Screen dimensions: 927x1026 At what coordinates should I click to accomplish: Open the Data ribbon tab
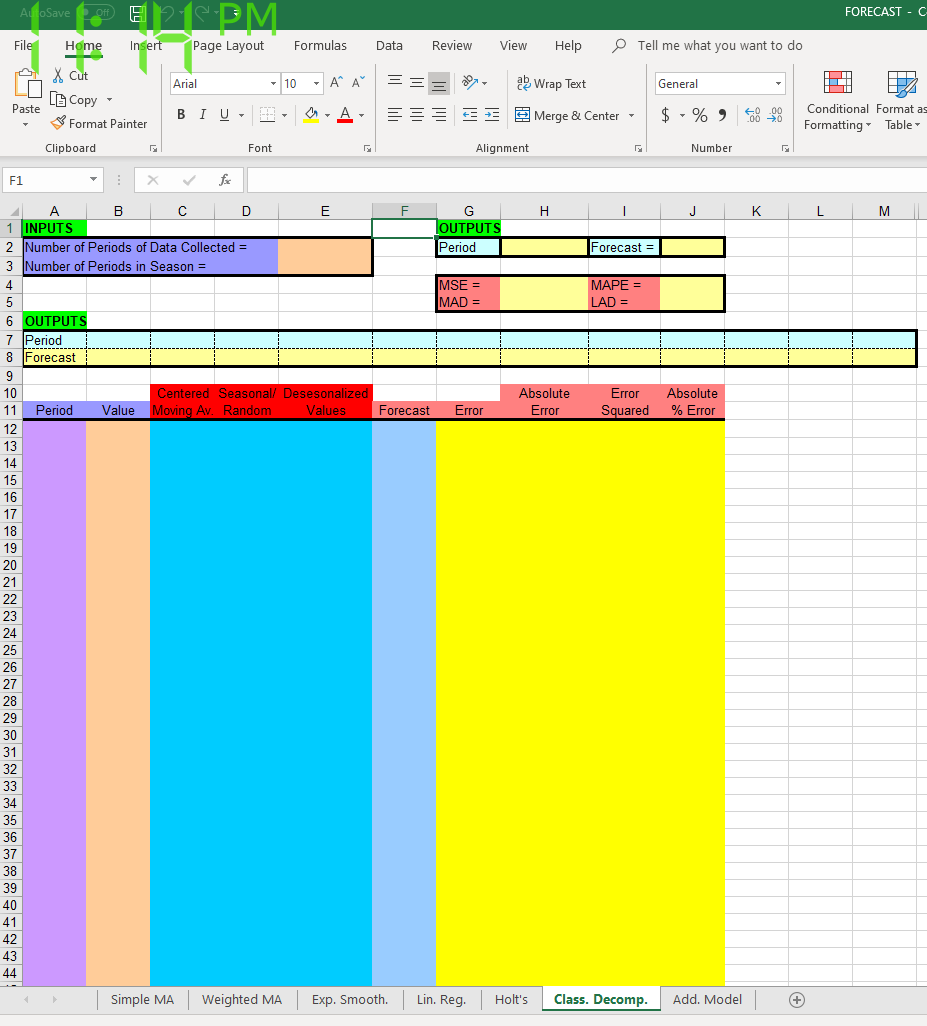pyautogui.click(x=389, y=46)
